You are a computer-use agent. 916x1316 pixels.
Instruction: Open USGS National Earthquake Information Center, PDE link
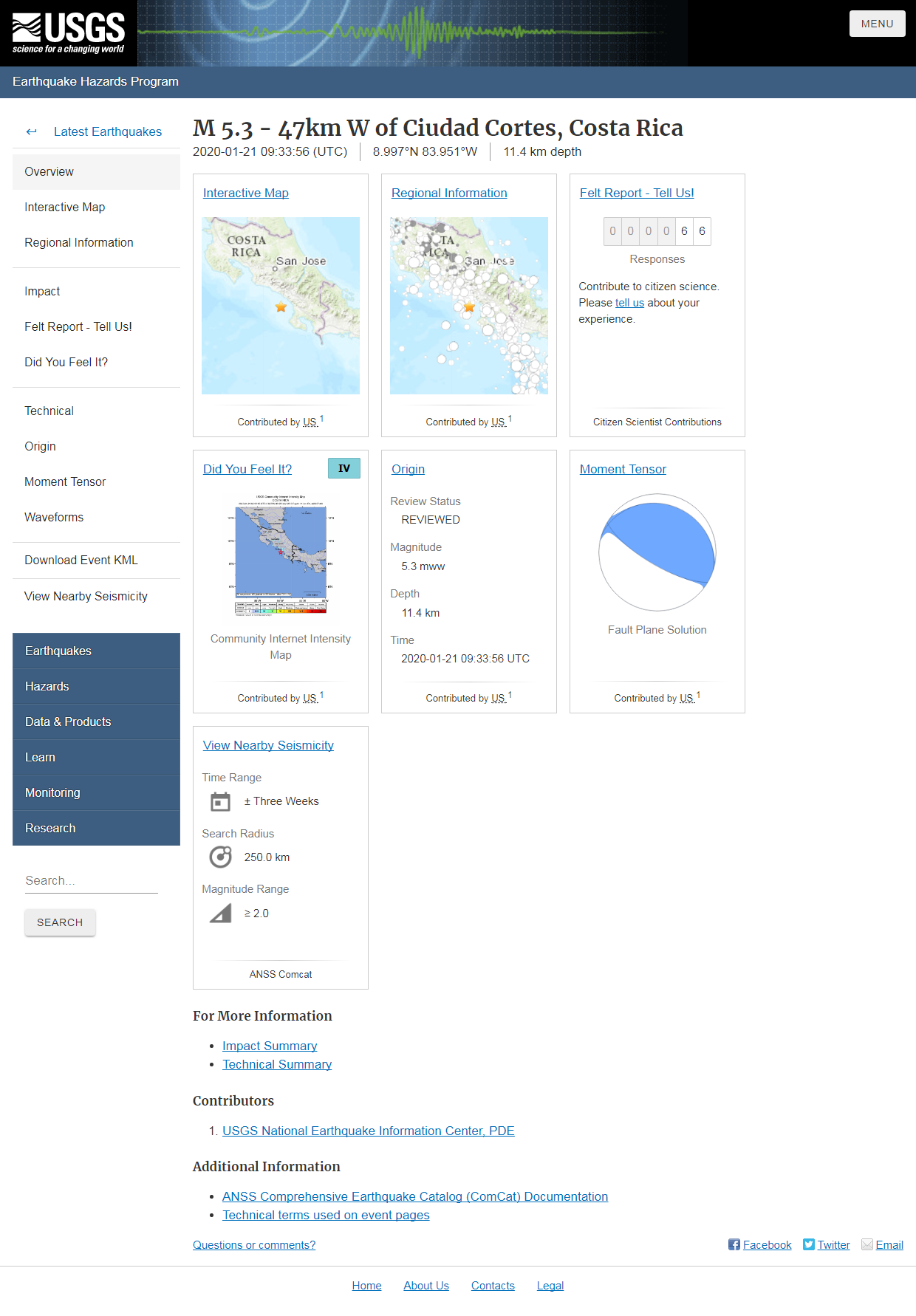click(x=369, y=1131)
